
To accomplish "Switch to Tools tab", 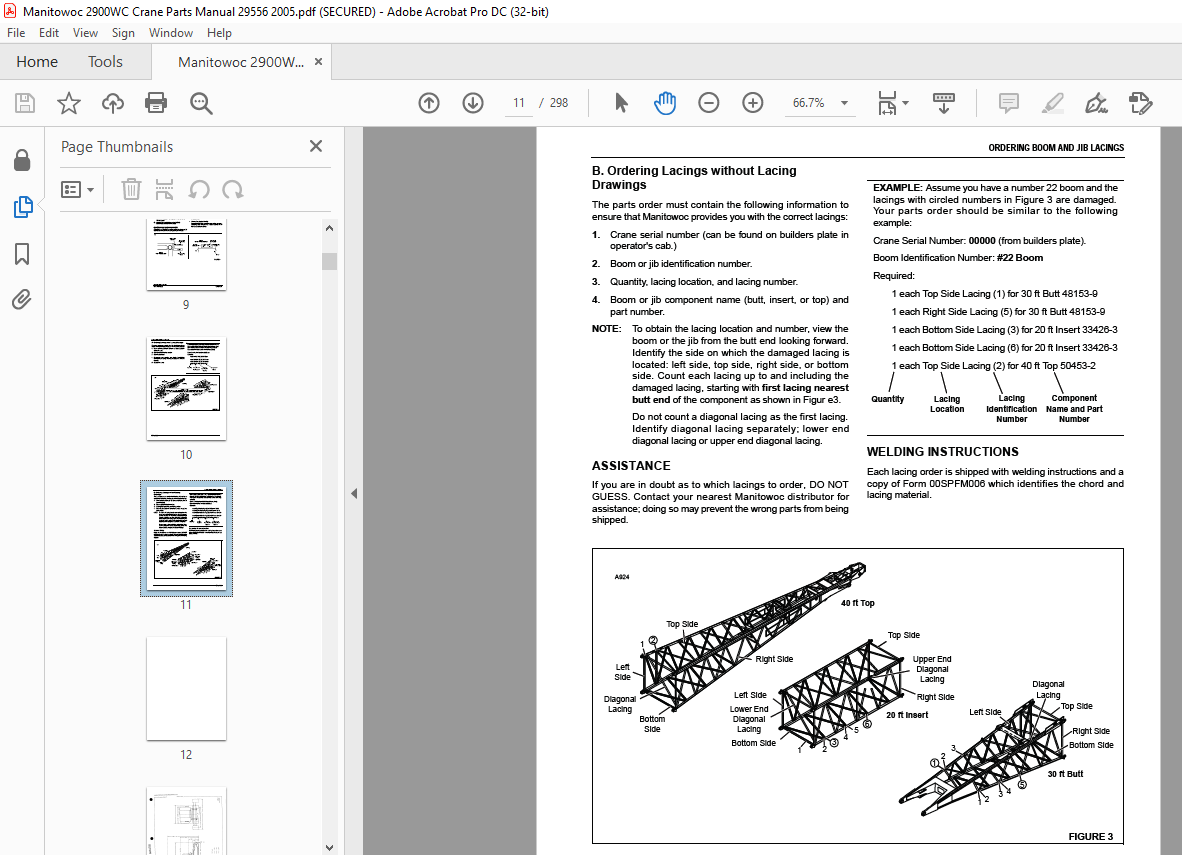I will tap(105, 62).
